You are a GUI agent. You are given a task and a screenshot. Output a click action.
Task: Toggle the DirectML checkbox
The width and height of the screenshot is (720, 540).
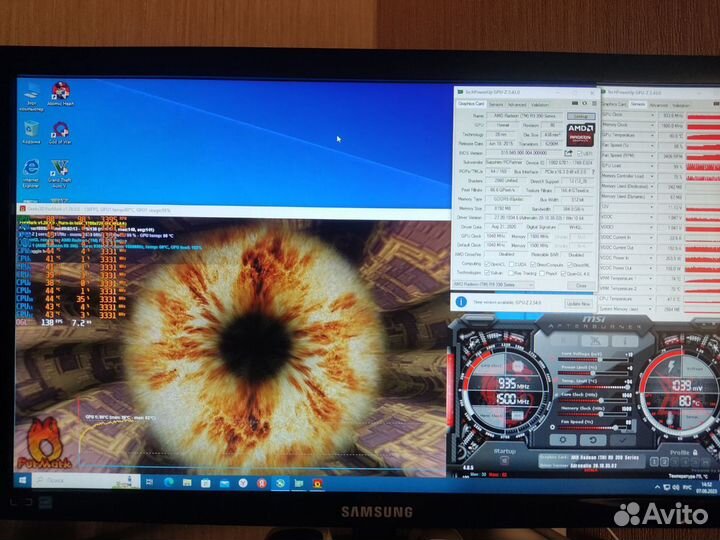coord(569,265)
